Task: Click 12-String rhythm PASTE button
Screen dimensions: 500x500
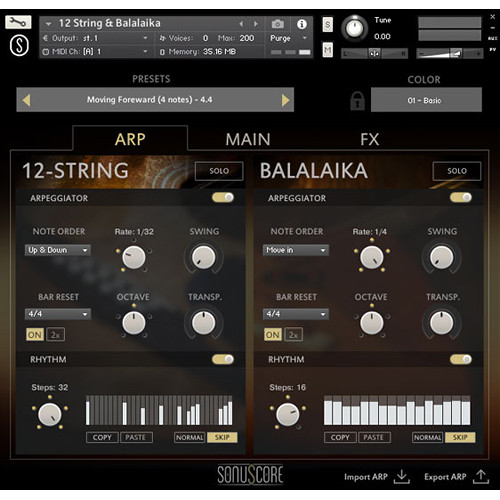Action: pyautogui.click(x=136, y=437)
